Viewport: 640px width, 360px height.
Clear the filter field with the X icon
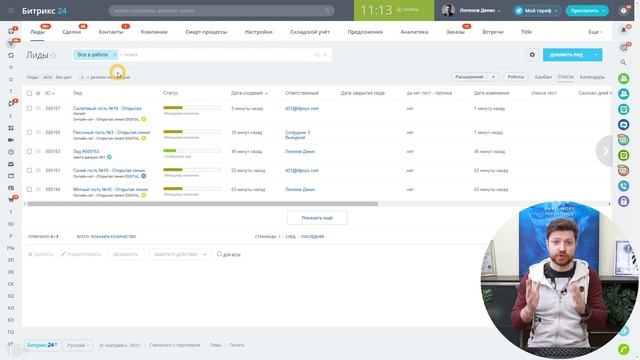tap(326, 55)
